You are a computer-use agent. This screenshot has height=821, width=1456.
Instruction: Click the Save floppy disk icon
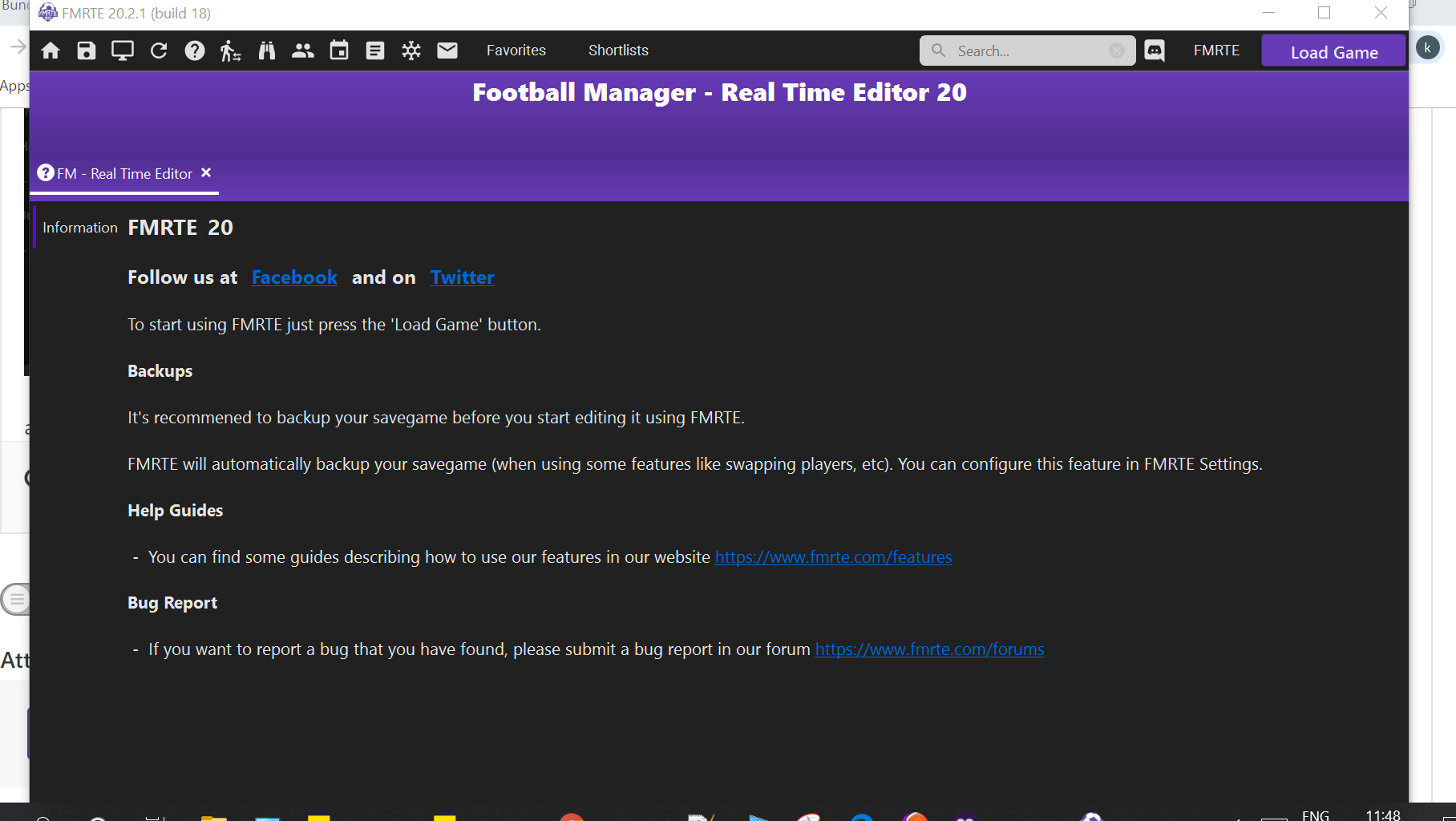[87, 51]
